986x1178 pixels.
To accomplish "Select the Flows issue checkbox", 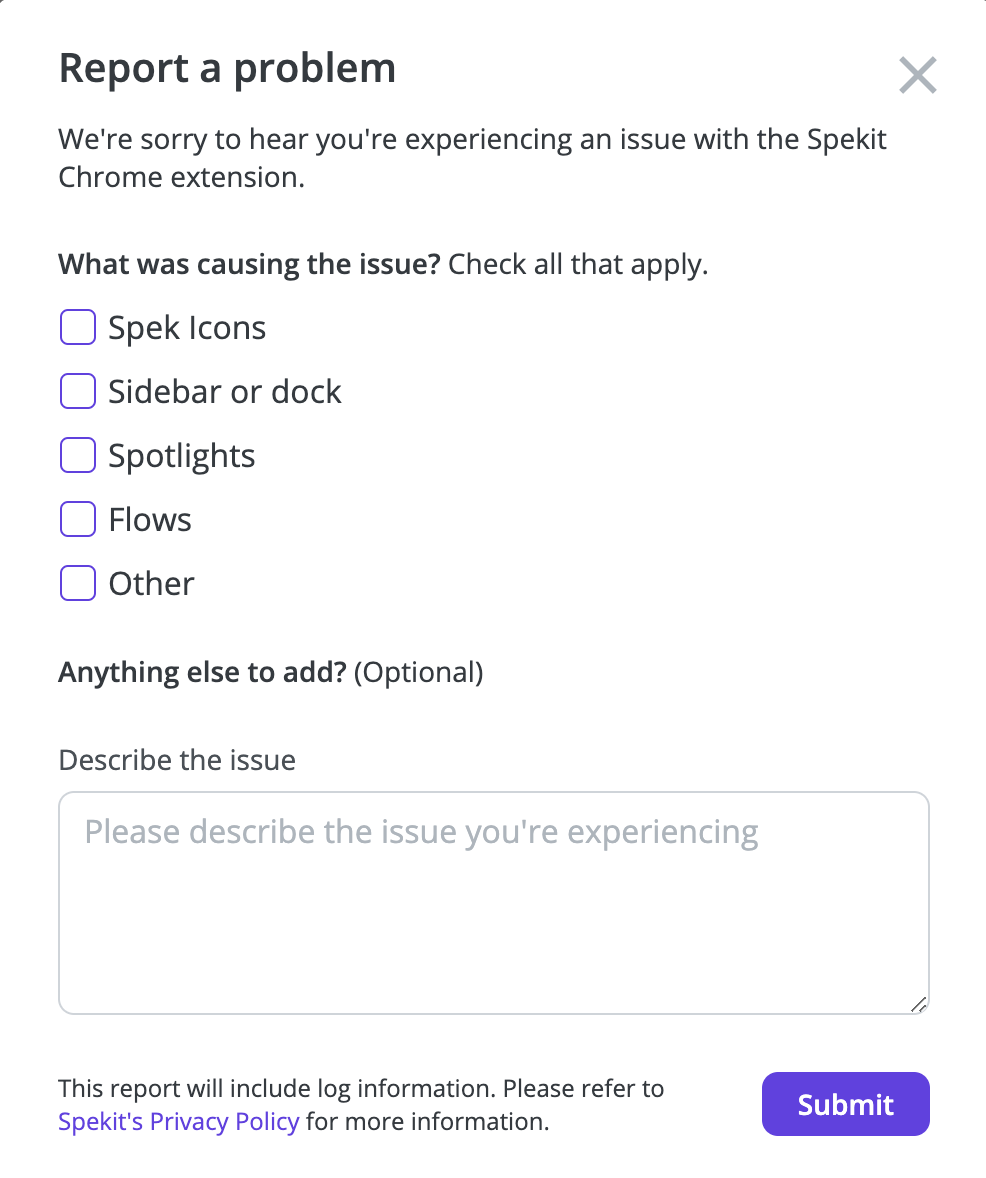I will click(x=77, y=519).
